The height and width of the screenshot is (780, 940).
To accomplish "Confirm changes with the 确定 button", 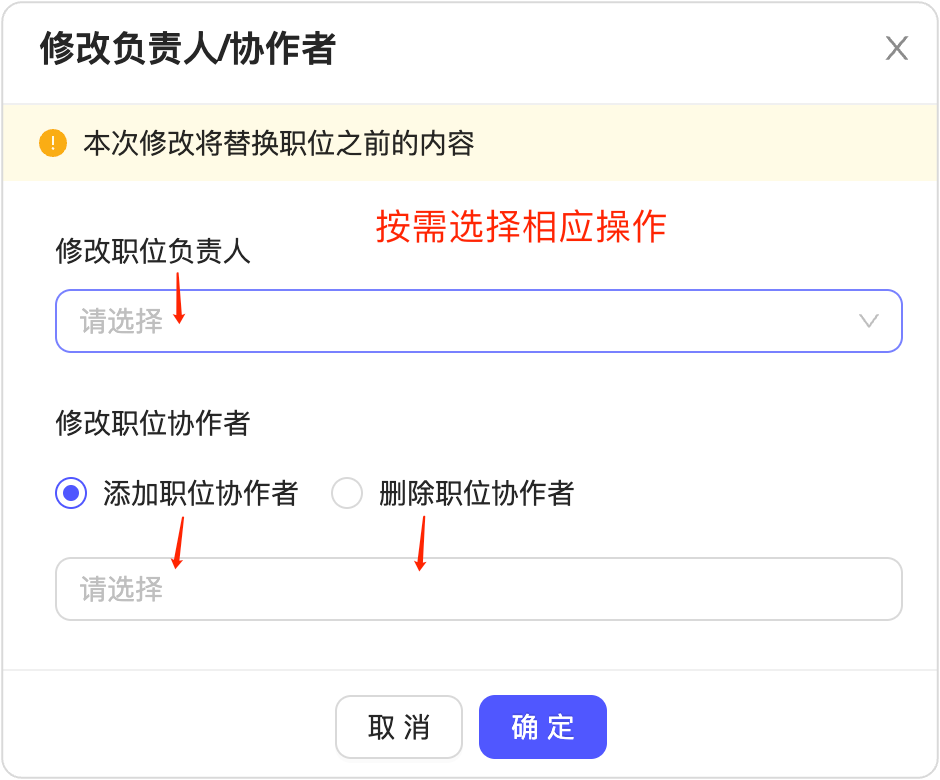I will click(x=542, y=727).
